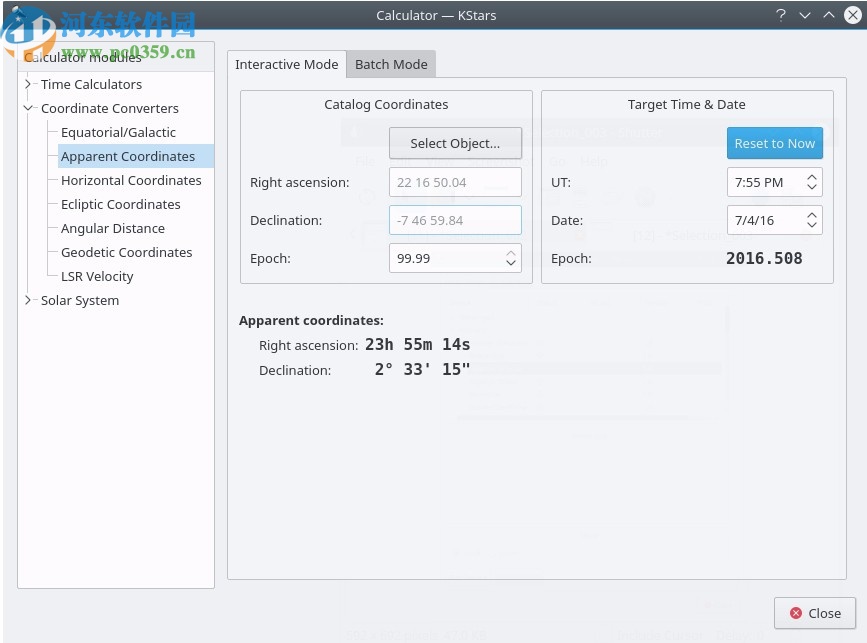
Task: Open Horizontal Coordinates module
Action: coord(131,180)
